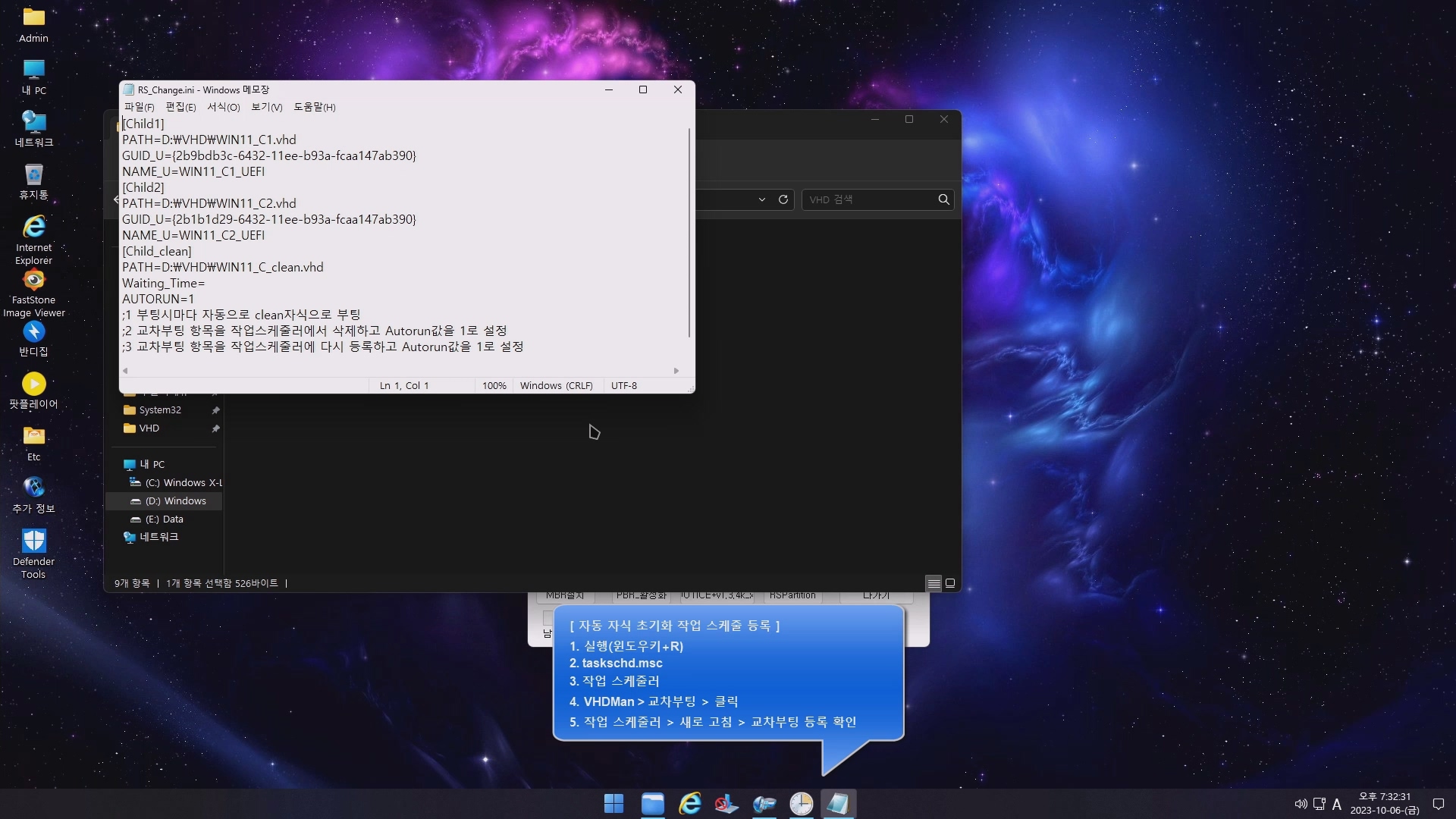Click the Waiting_Time= line in Notepad

(x=164, y=283)
